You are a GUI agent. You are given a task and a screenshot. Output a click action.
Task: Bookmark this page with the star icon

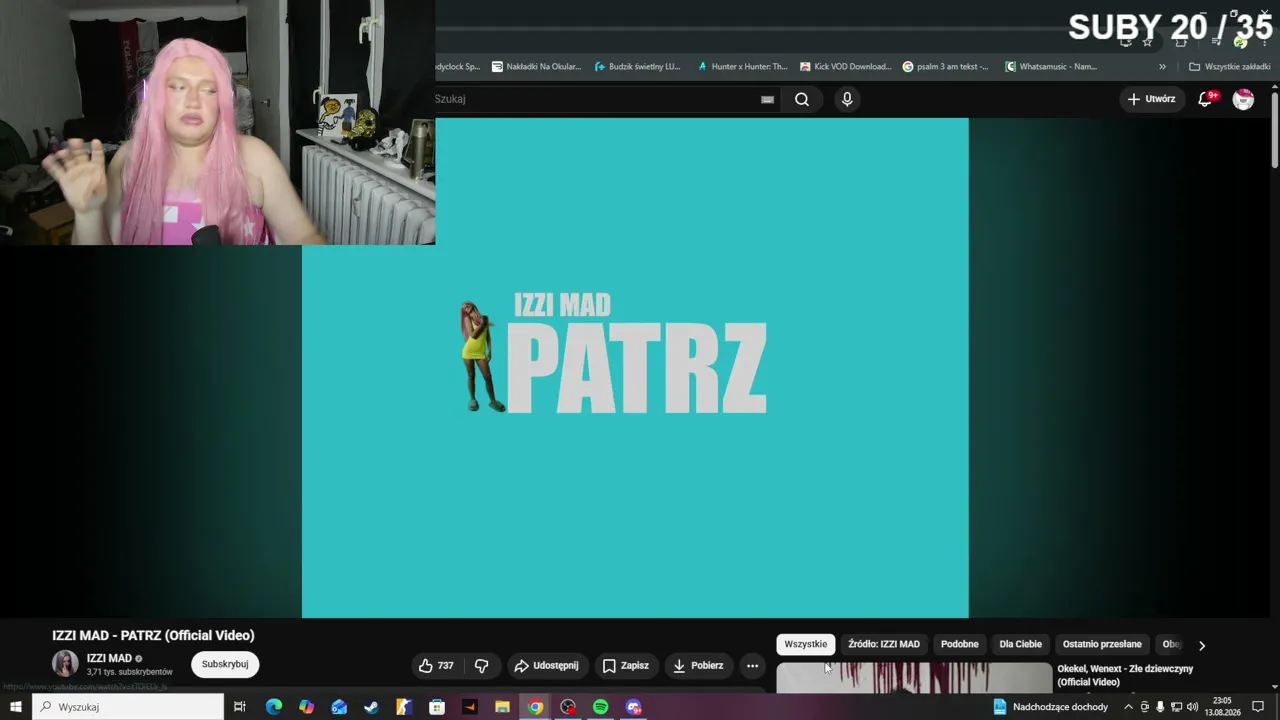1147,41
